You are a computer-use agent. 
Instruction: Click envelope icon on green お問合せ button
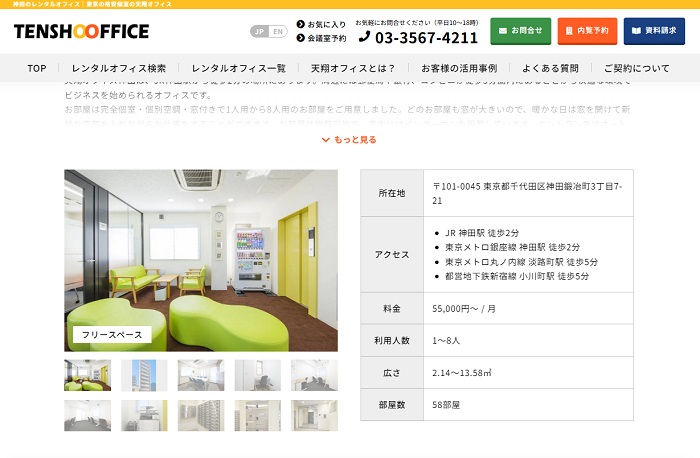pyautogui.click(x=503, y=31)
